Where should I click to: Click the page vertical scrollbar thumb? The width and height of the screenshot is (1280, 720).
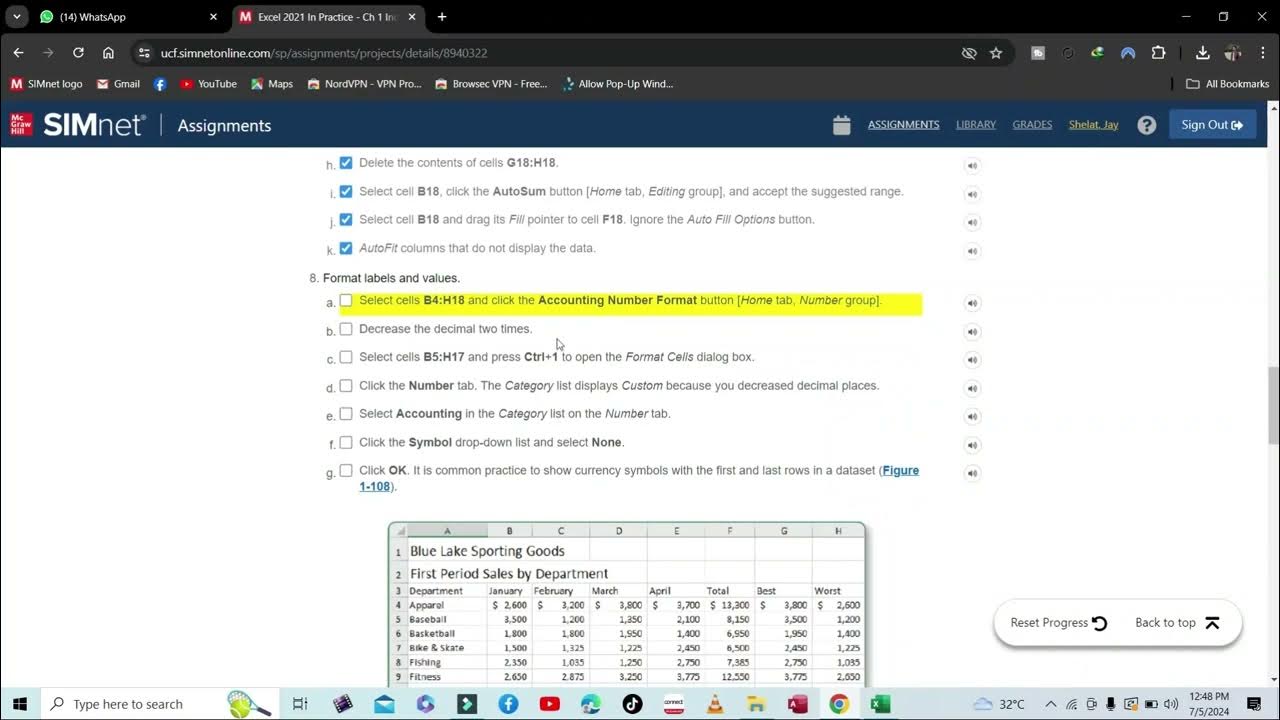1273,405
